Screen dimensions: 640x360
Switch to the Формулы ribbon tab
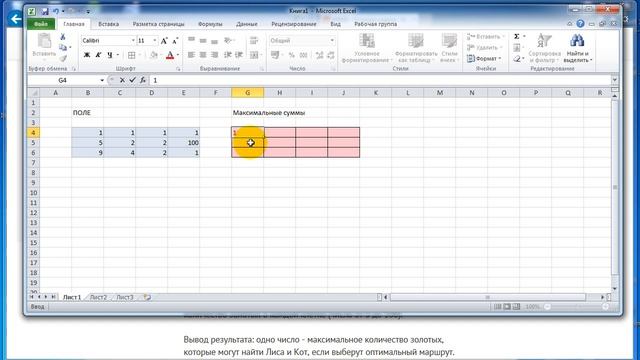(210, 24)
